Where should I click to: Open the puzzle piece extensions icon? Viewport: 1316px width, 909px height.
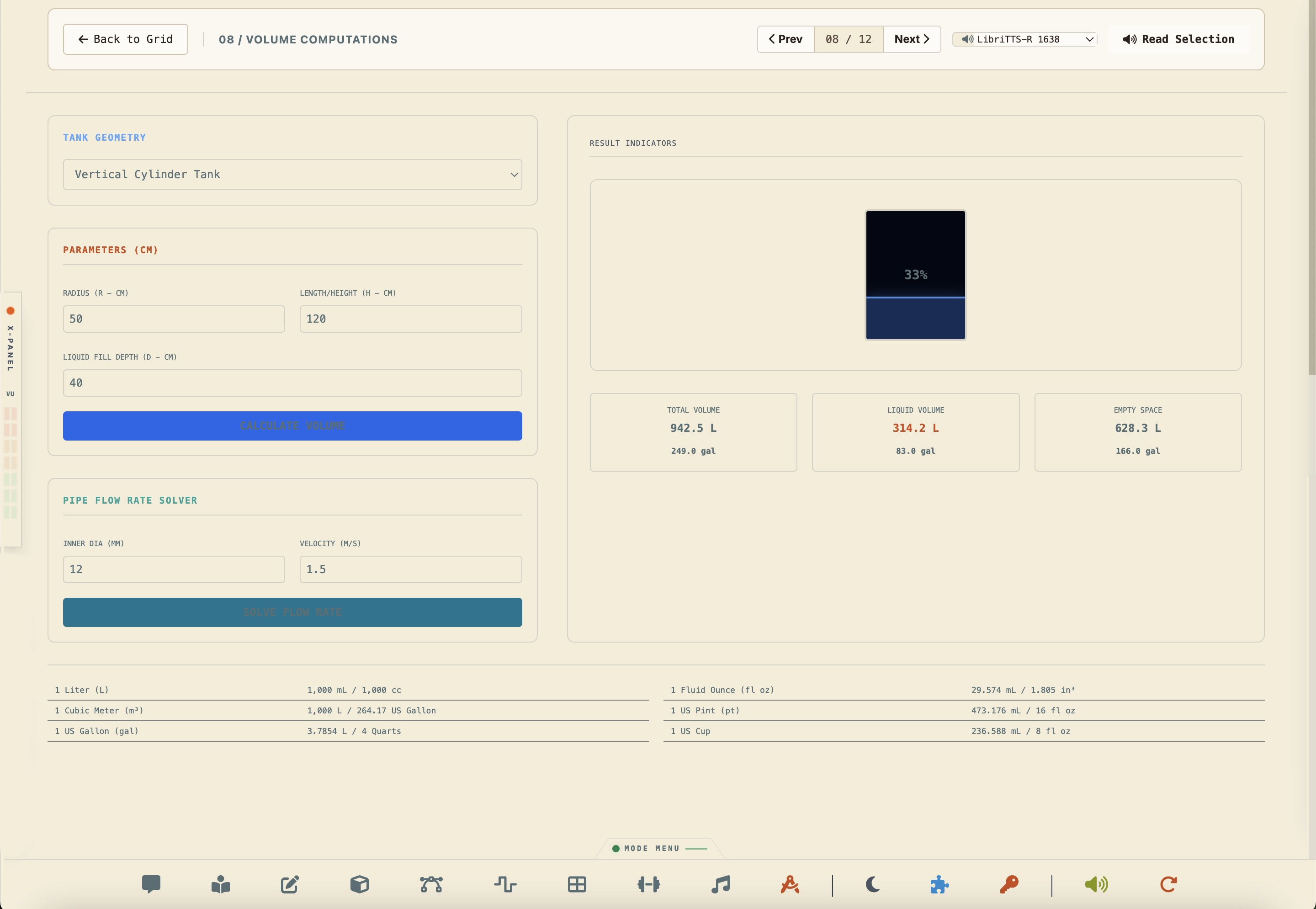tap(939, 884)
